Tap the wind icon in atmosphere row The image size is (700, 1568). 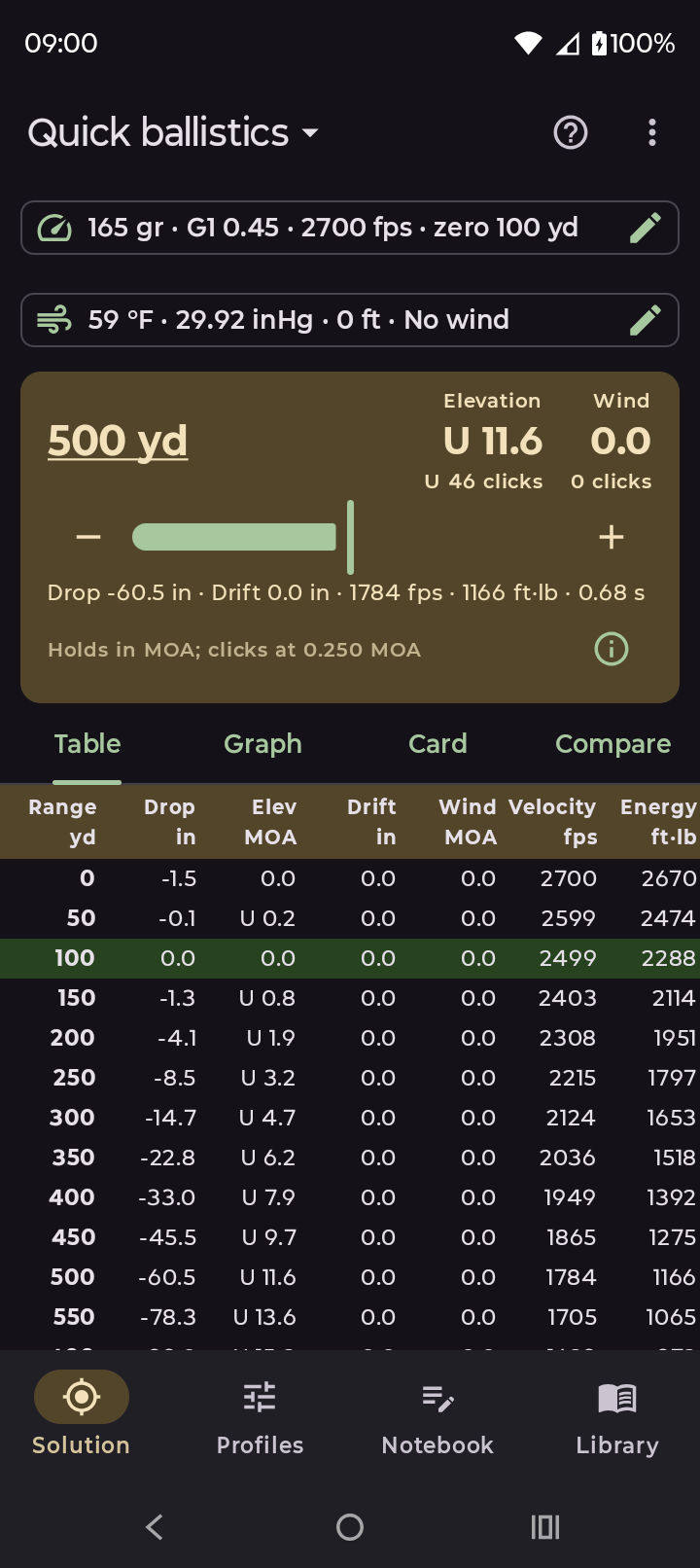pos(54,320)
